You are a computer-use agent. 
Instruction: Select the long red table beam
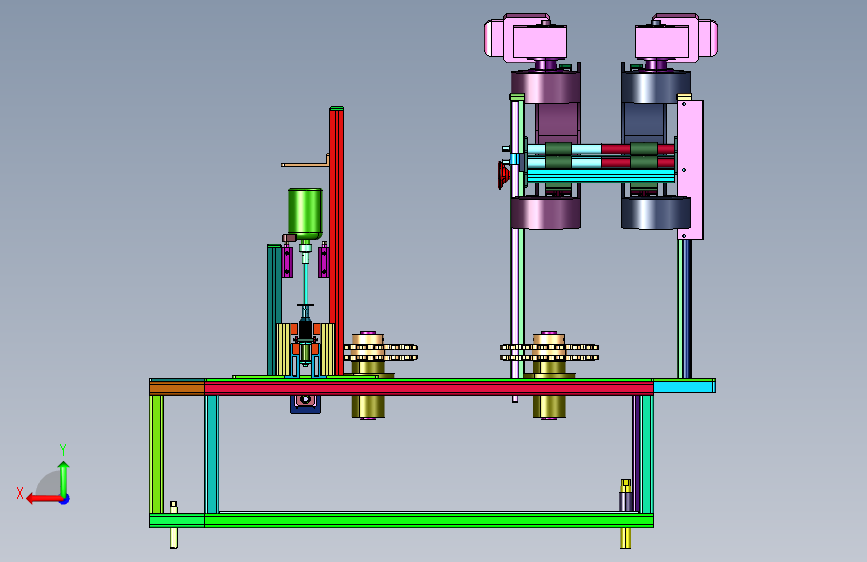[429, 389]
